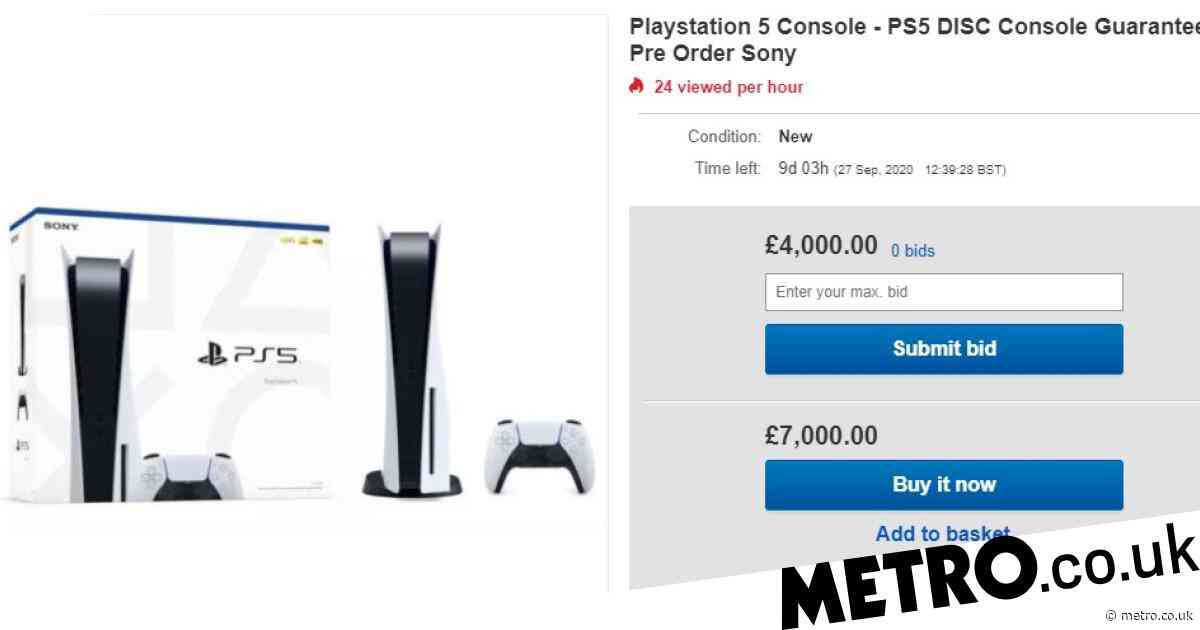The width and height of the screenshot is (1200, 630).
Task: Click the Sony logo on the box
Action: (59, 228)
